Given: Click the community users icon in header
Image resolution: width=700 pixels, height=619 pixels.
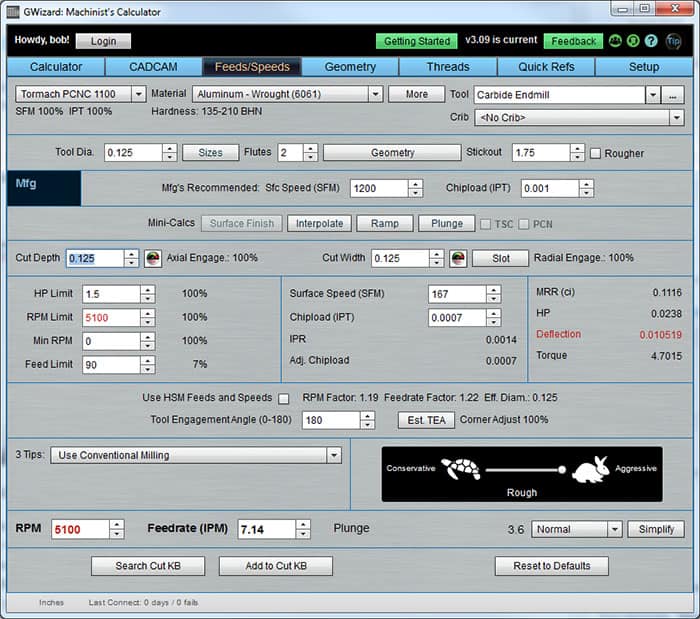Looking at the screenshot, I should pyautogui.click(x=616, y=42).
